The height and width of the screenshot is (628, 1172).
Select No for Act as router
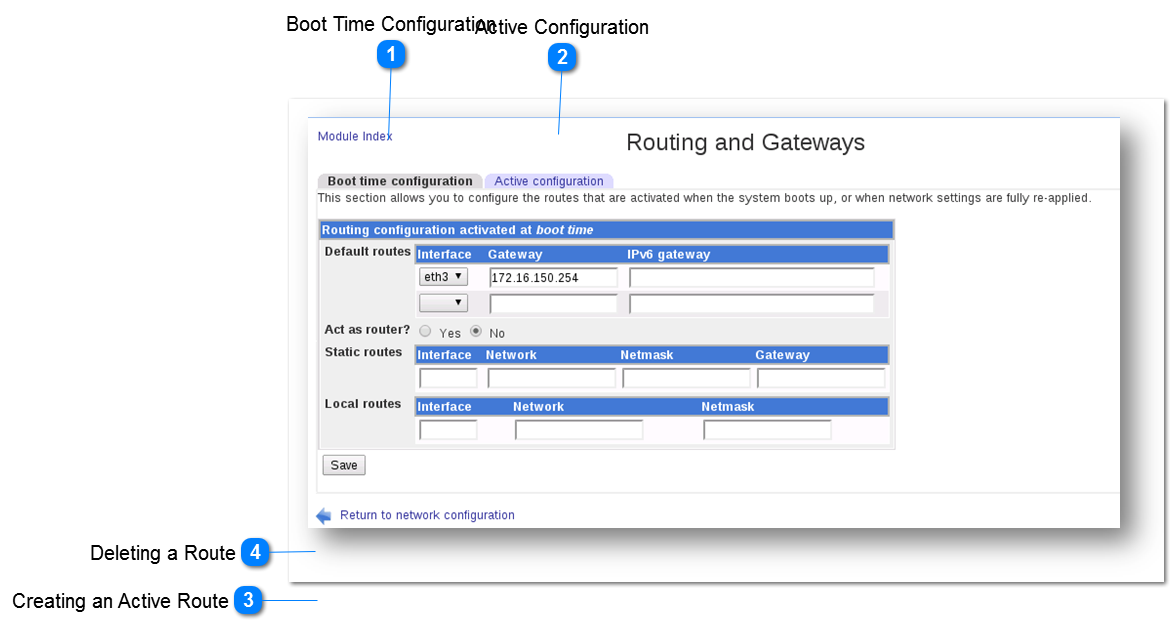tap(475, 331)
